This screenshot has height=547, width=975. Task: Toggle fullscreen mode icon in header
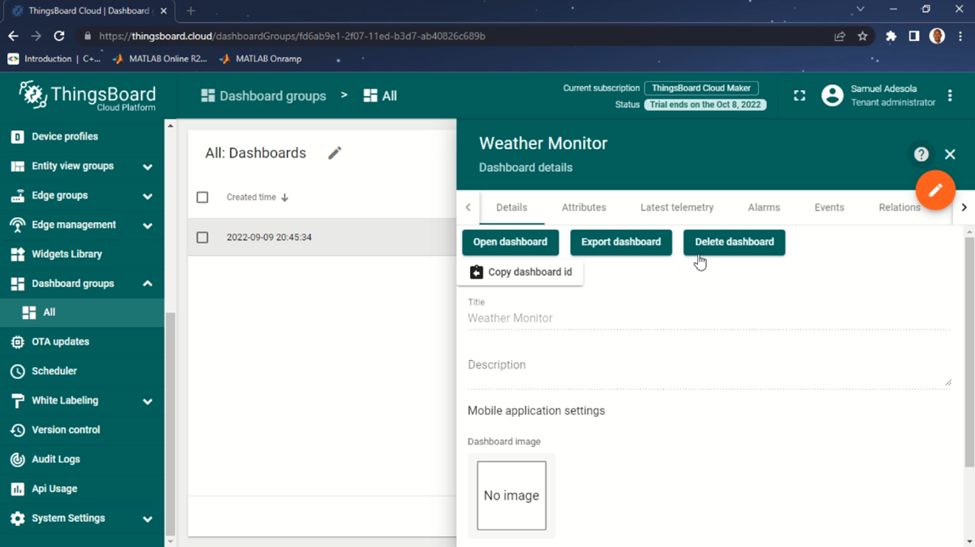coord(800,96)
